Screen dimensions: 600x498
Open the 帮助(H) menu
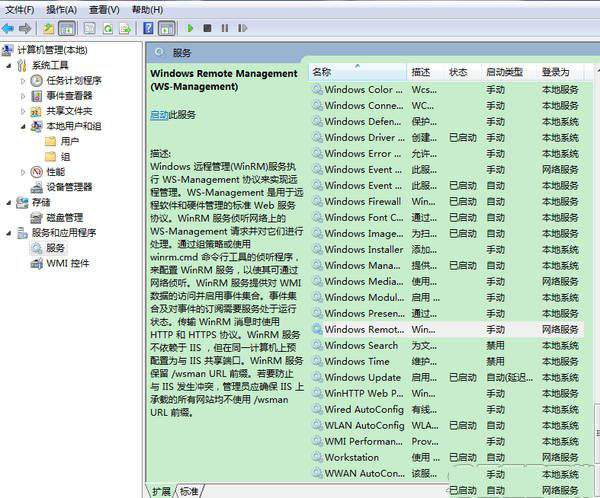(147, 9)
